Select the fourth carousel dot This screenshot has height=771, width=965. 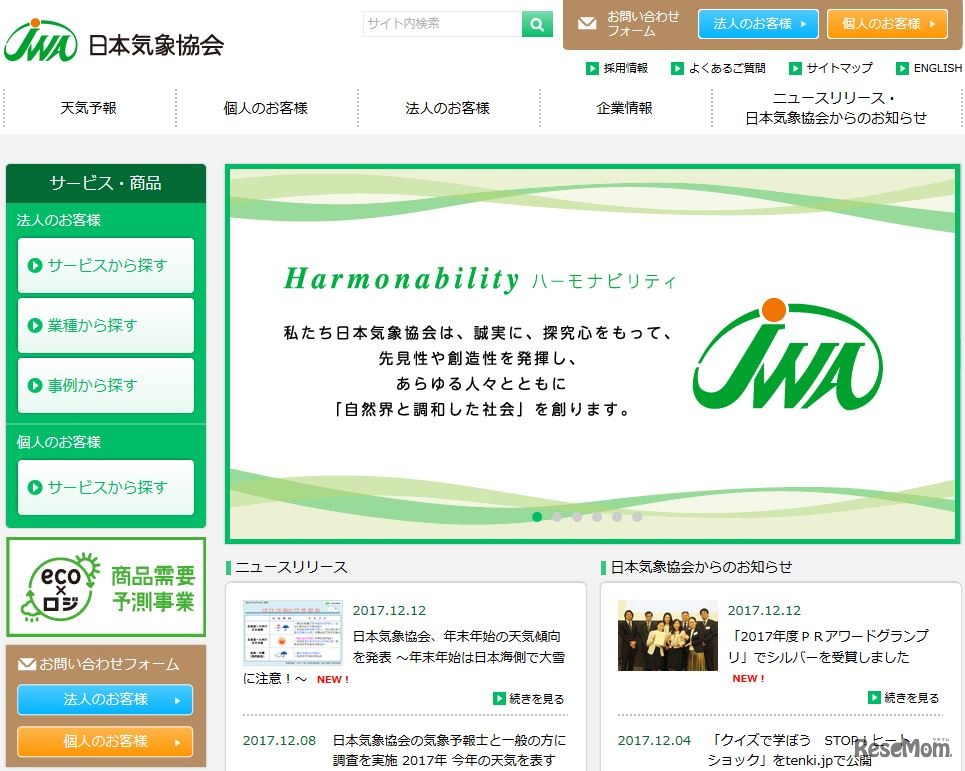597,517
